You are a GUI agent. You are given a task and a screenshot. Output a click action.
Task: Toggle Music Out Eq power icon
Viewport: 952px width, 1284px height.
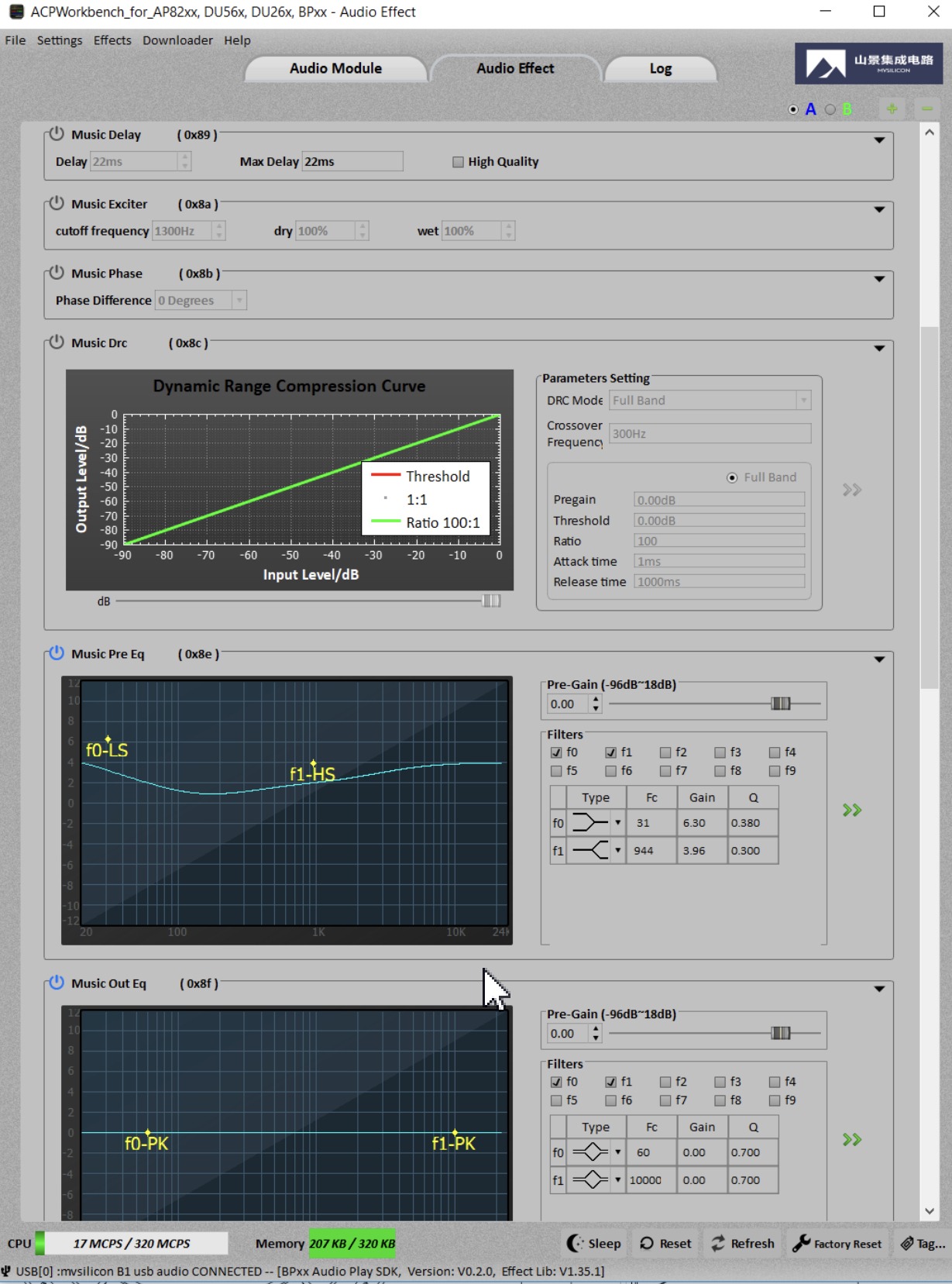[x=57, y=983]
